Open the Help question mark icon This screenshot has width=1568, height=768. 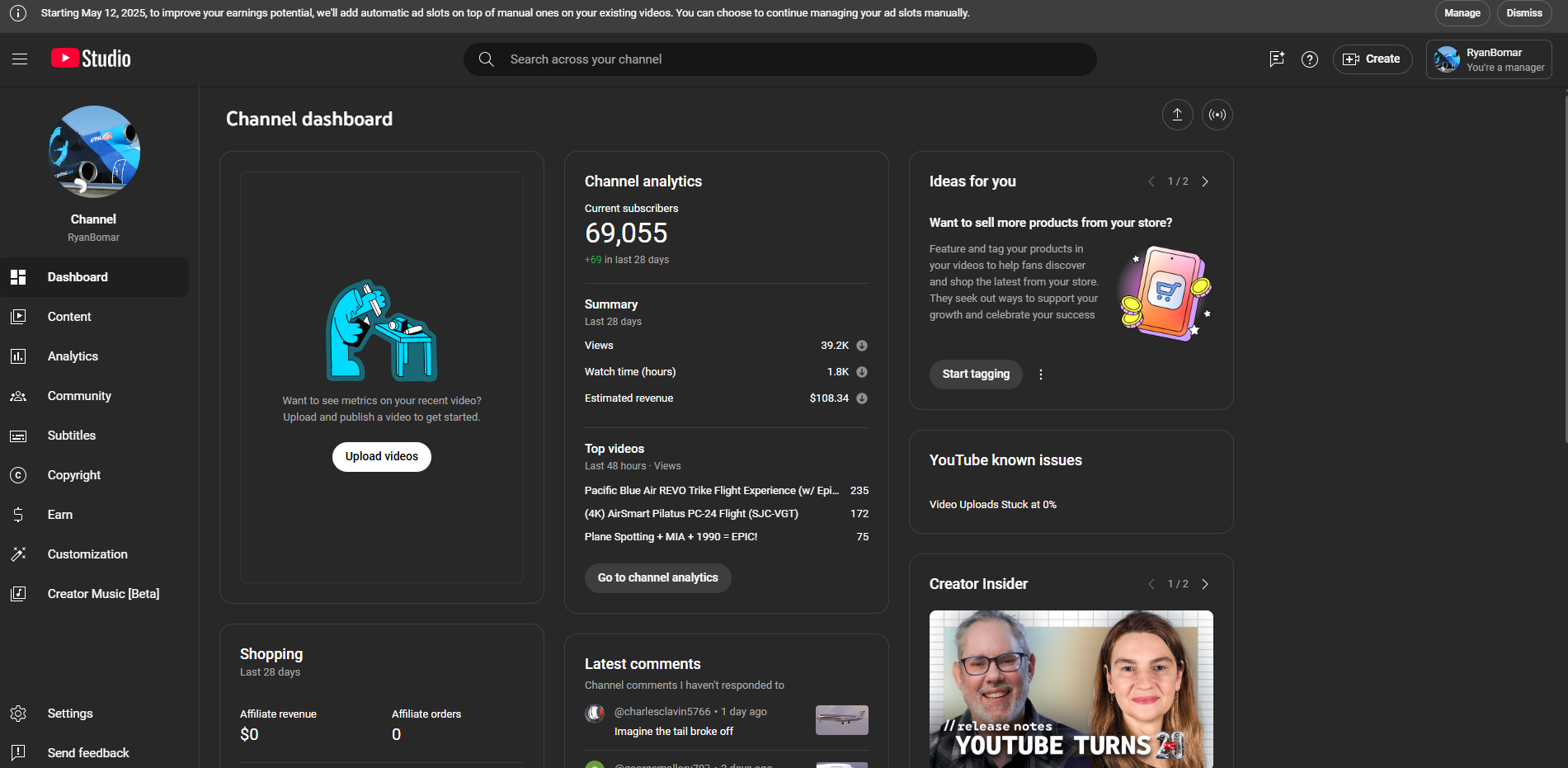tap(1310, 59)
